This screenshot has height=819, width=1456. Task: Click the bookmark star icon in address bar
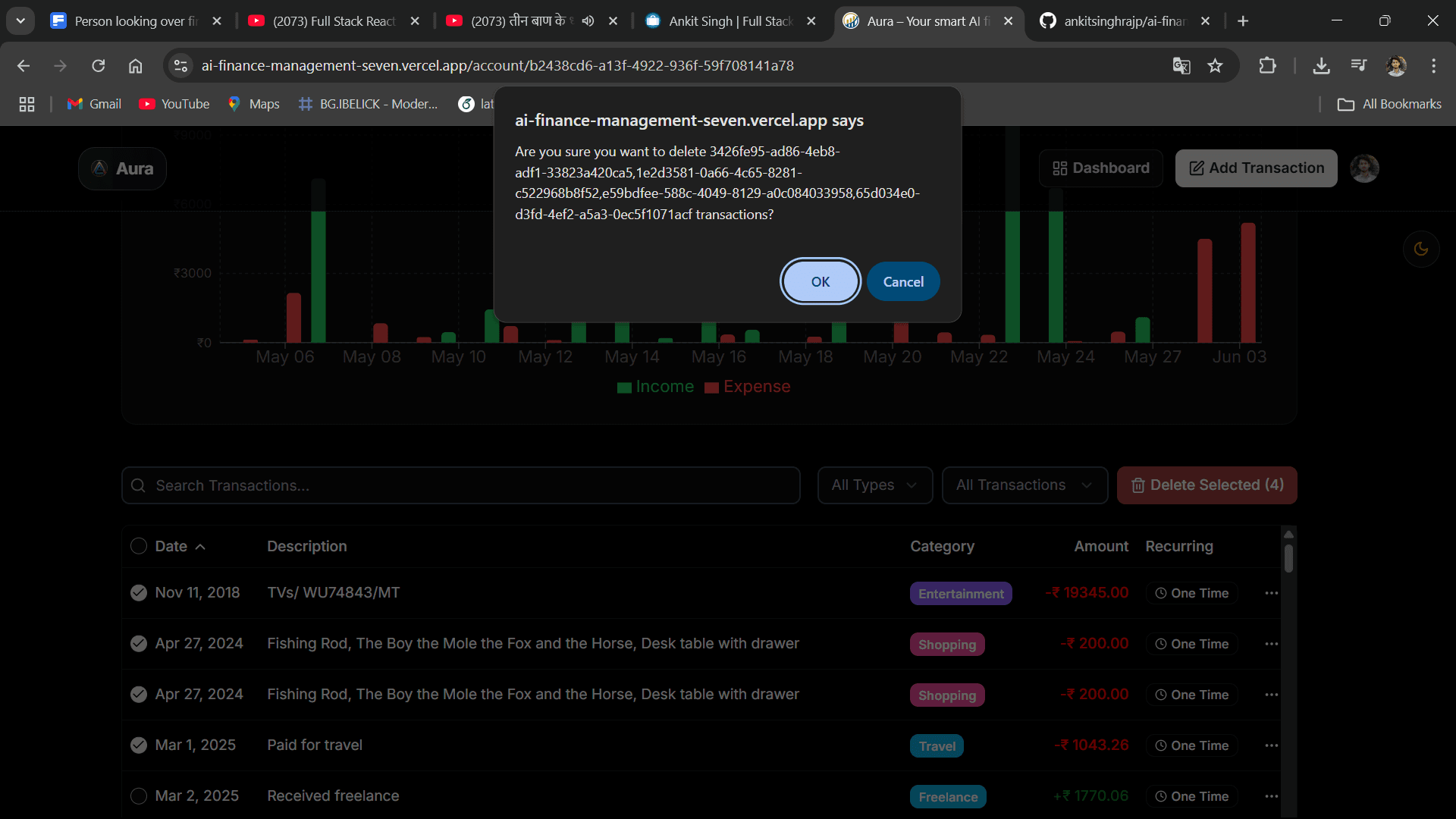tap(1216, 66)
